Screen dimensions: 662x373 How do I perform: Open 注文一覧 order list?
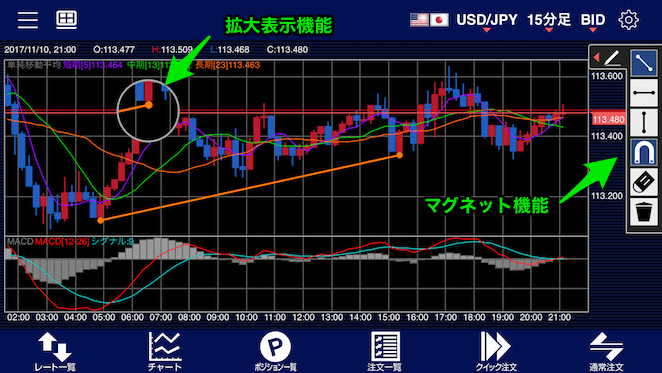(x=385, y=352)
